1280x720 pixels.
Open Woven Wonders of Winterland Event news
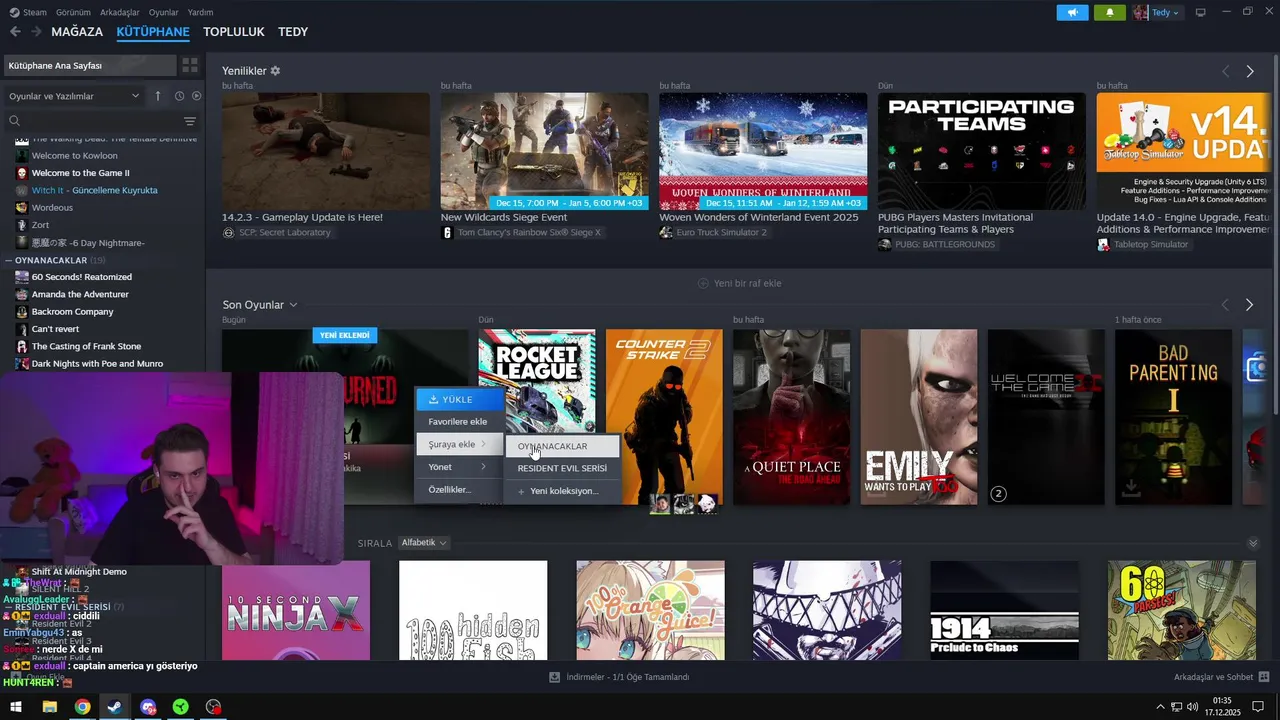[x=763, y=151]
